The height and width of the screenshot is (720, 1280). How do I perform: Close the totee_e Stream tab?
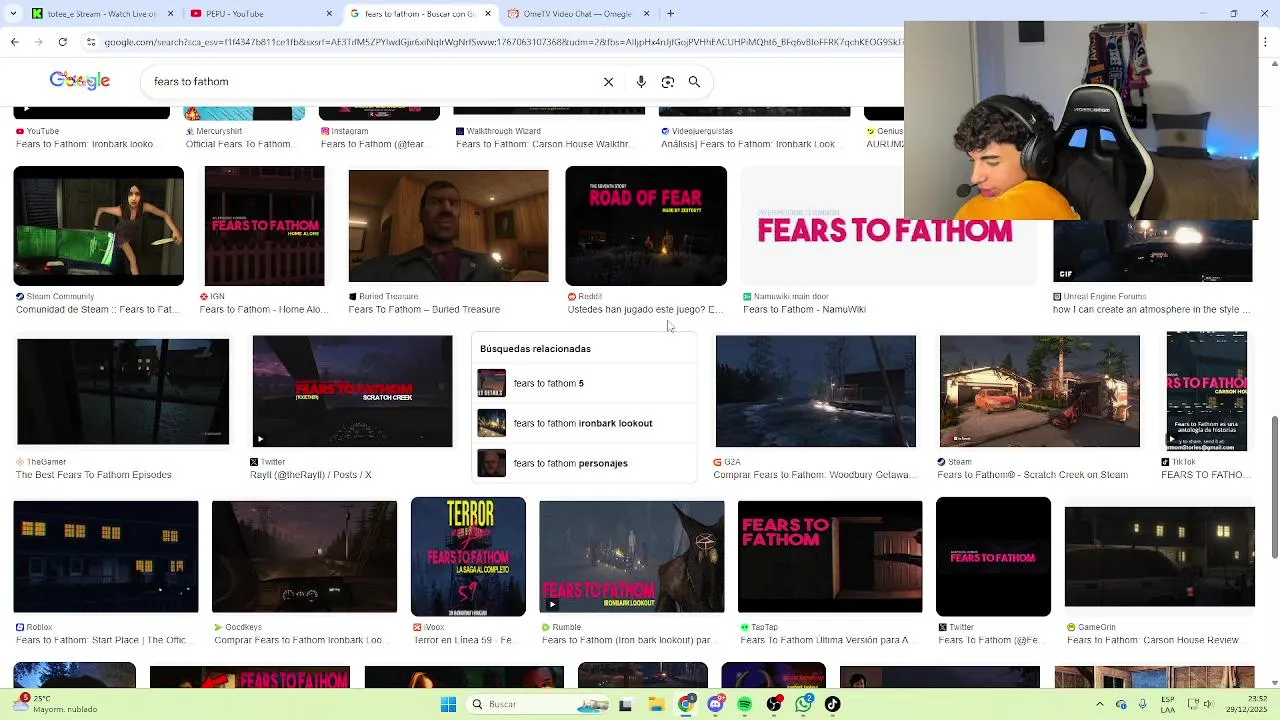(170, 14)
